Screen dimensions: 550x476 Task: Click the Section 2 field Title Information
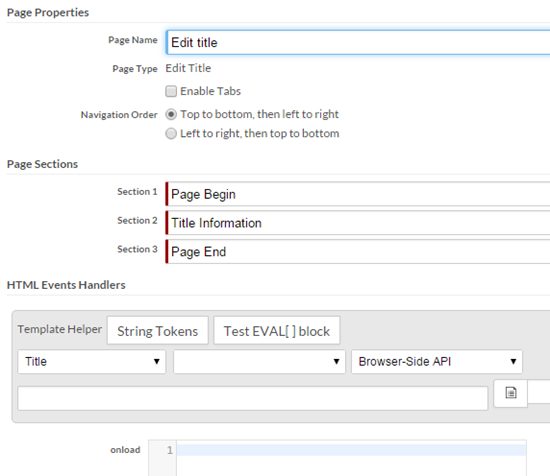[x=358, y=223]
